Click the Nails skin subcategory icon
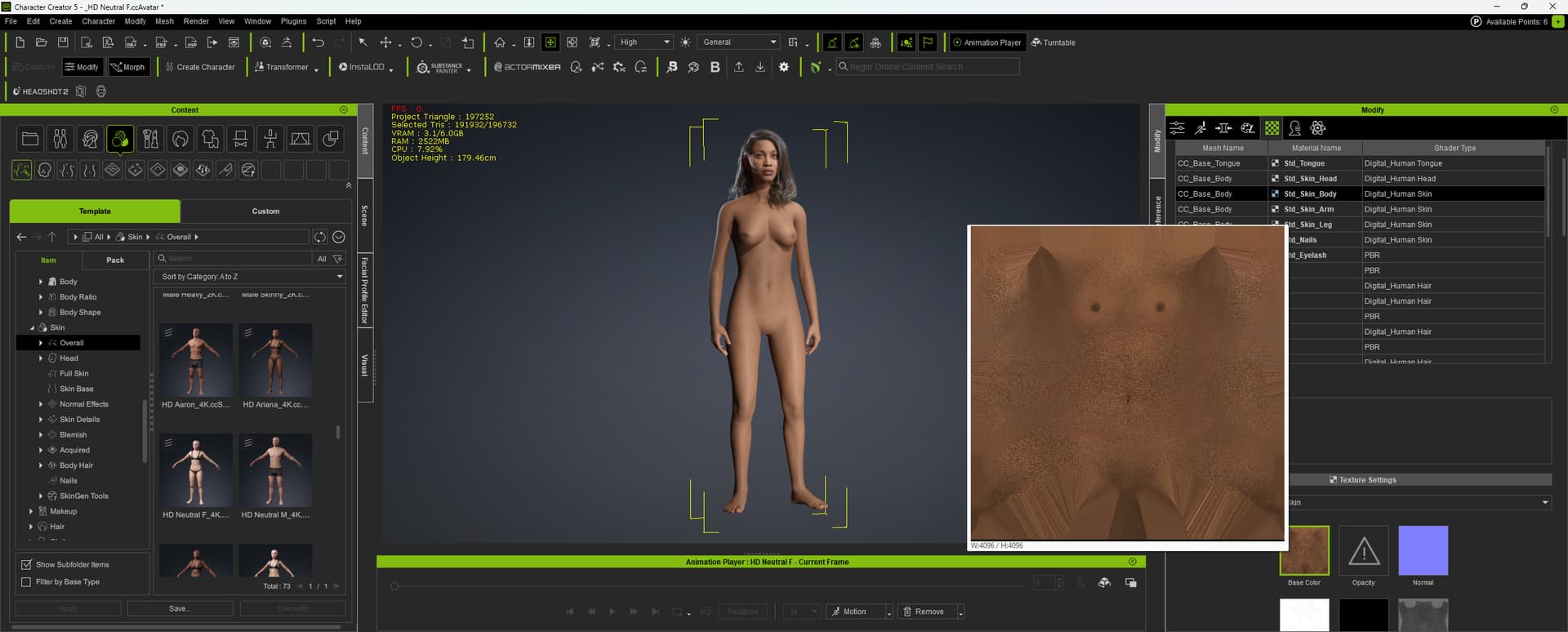Screen dimensions: 1568x632 point(225,170)
